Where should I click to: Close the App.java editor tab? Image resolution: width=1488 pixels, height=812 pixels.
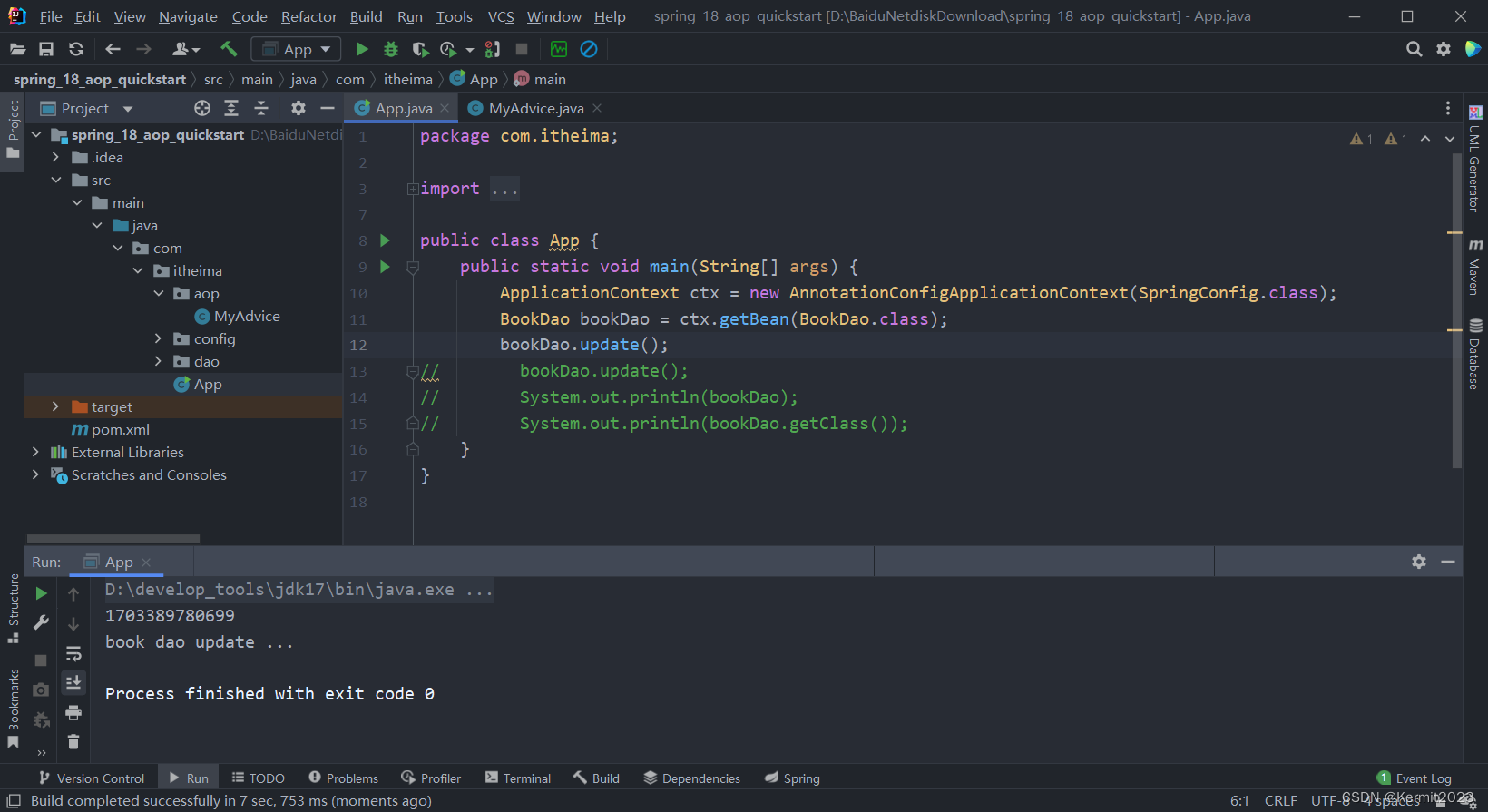pyautogui.click(x=445, y=108)
